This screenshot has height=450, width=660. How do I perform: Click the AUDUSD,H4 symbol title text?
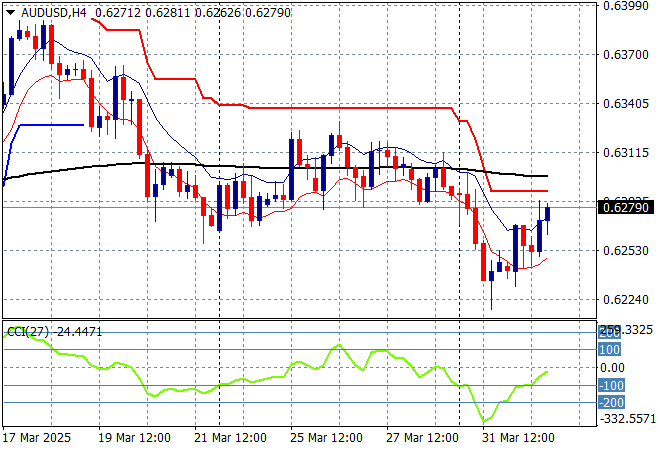[x=53, y=13]
